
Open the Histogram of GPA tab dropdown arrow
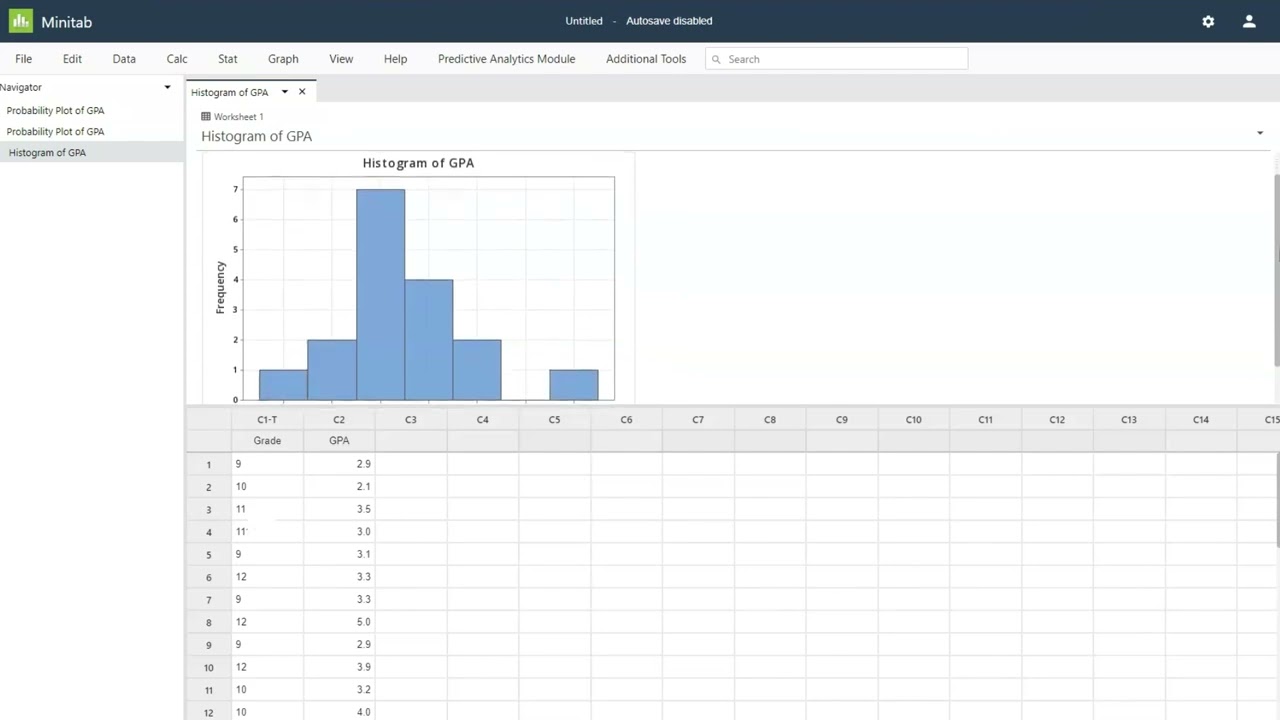[284, 92]
